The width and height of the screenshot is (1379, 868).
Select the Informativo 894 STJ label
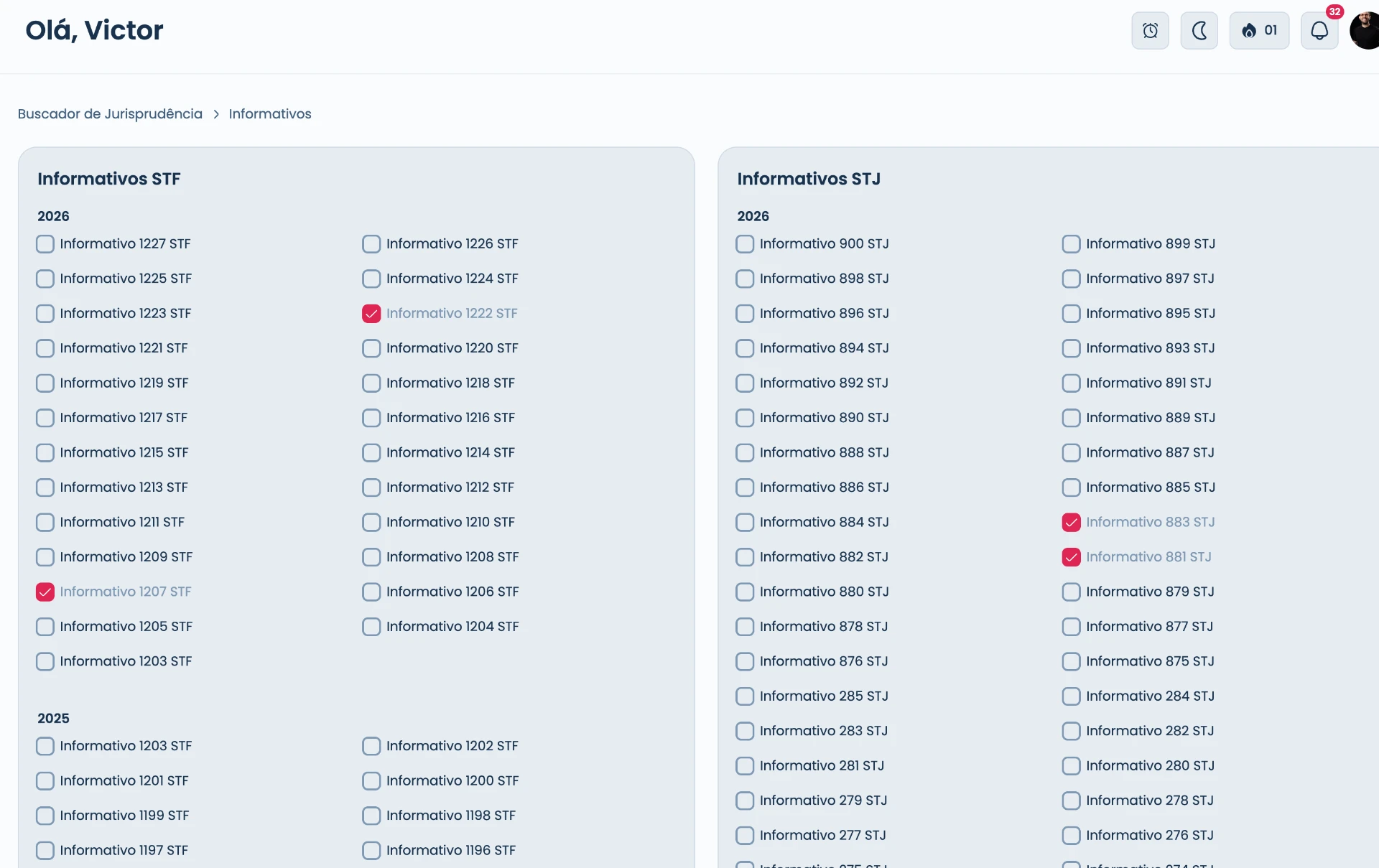click(825, 348)
